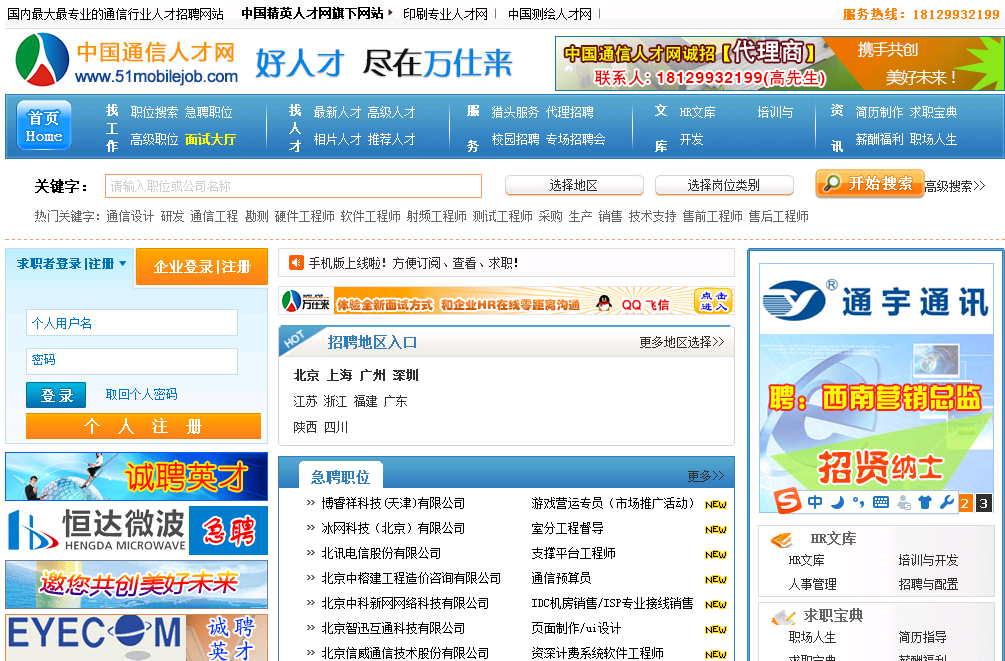Open 简历制作 menu item
The height and width of the screenshot is (661, 1005).
pyautogui.click(x=879, y=112)
